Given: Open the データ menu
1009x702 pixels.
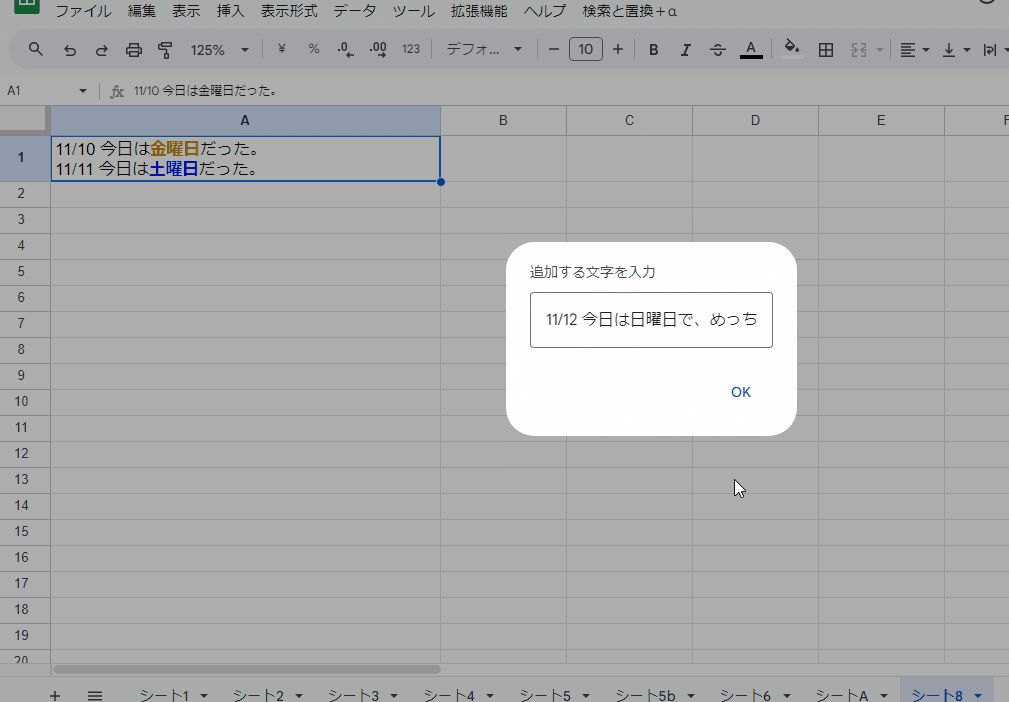Looking at the screenshot, I should point(355,11).
